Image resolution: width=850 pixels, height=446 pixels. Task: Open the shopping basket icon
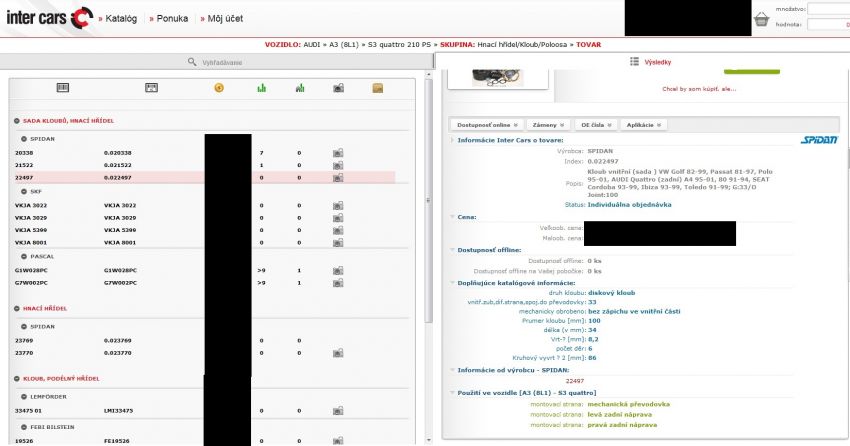(761, 20)
